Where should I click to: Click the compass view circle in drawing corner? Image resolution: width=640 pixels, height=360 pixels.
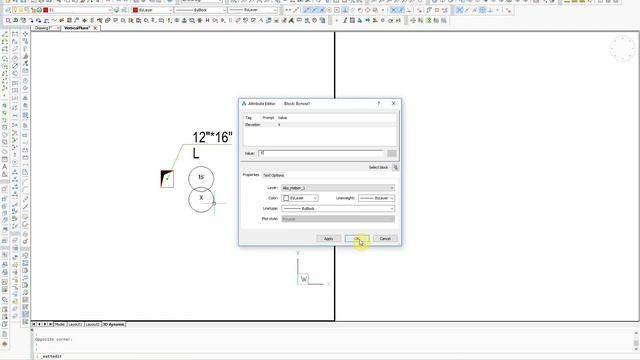pyautogui.click(x=623, y=48)
